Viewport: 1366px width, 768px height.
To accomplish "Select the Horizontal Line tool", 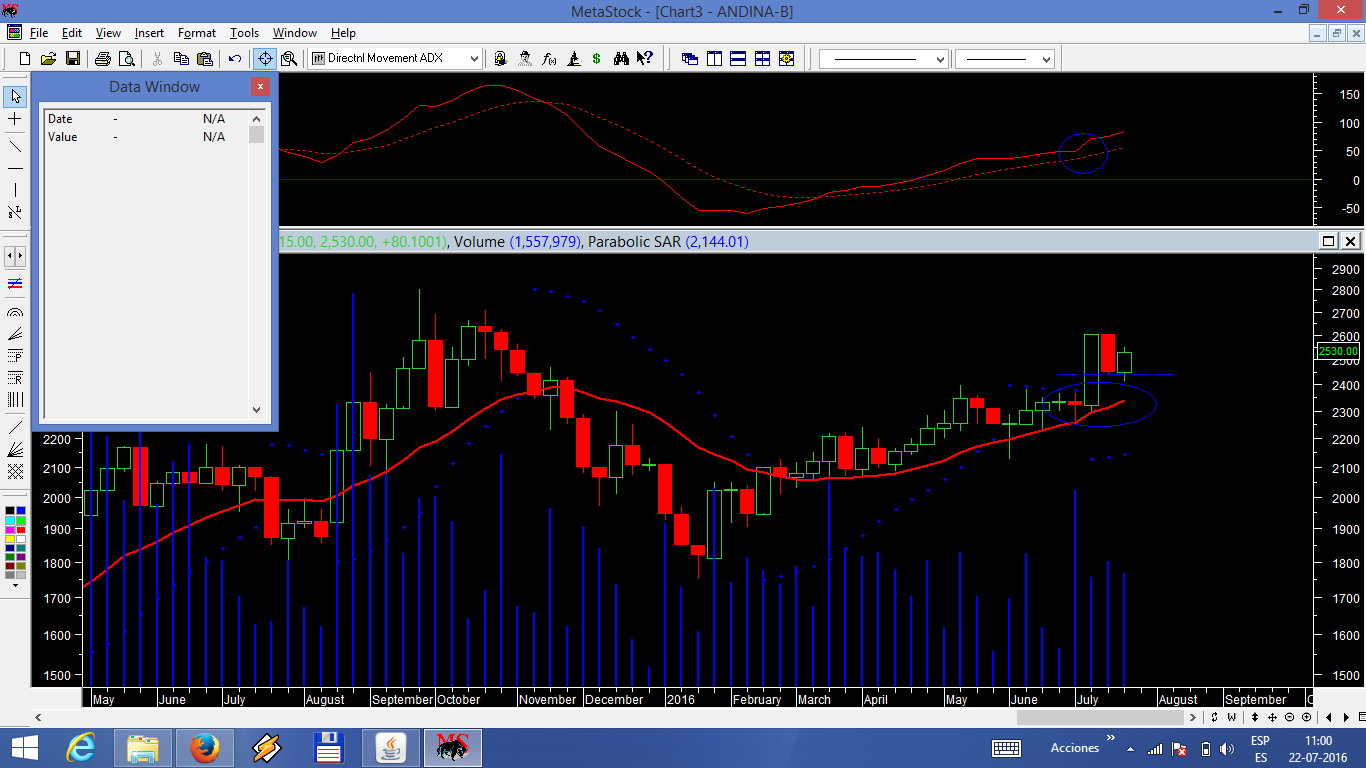I will (15, 168).
